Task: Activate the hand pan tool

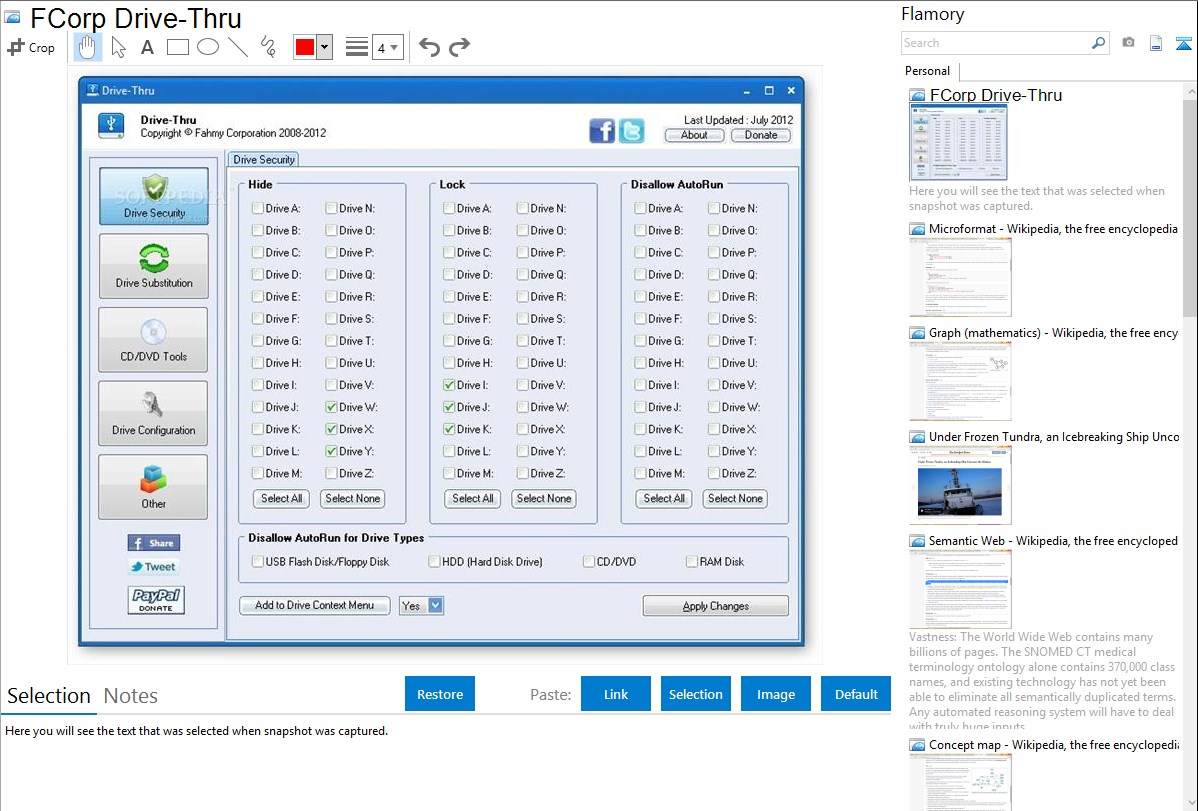Action: 87,47
